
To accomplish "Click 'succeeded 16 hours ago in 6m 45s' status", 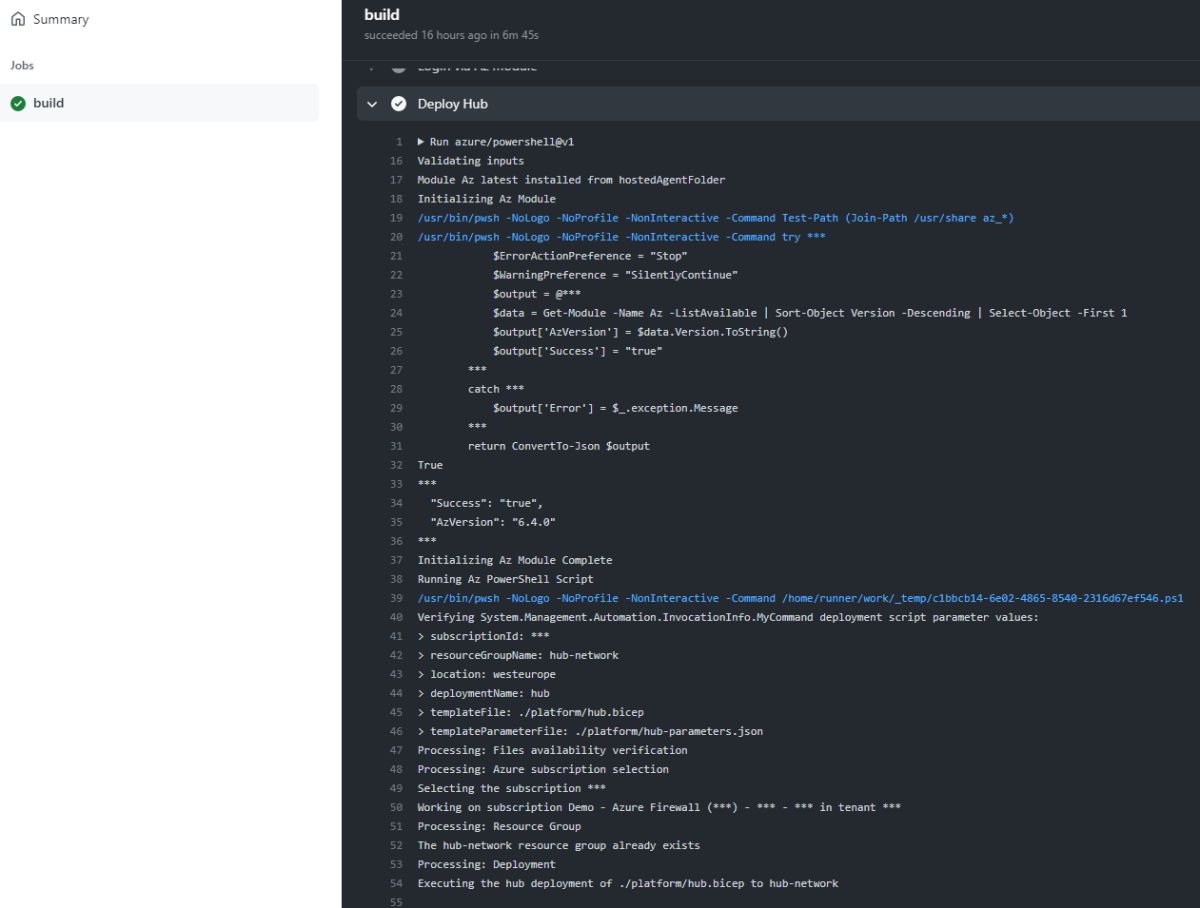I will (452, 35).
